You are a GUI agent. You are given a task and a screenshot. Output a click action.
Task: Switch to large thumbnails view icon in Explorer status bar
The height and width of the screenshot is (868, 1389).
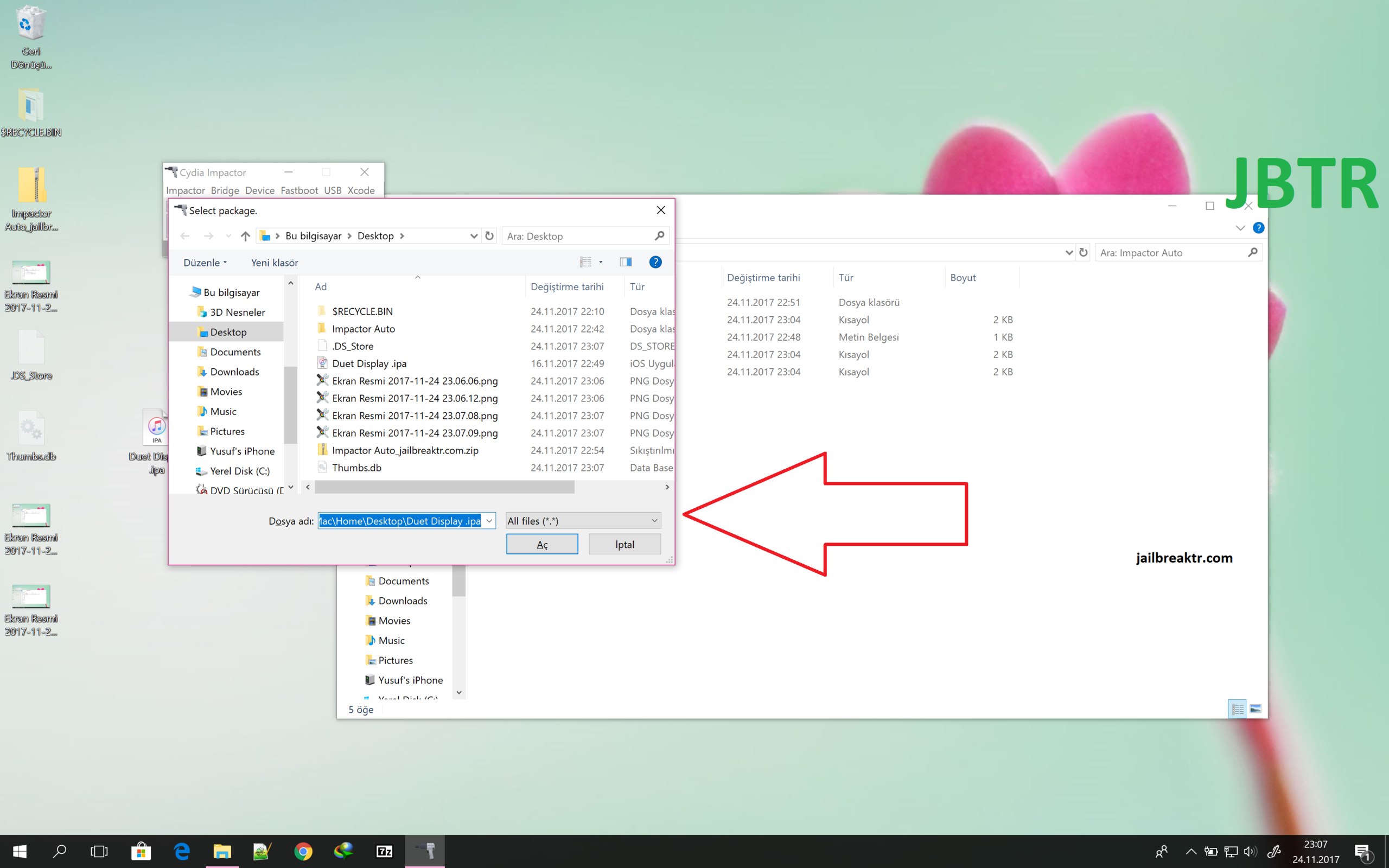click(x=1256, y=709)
